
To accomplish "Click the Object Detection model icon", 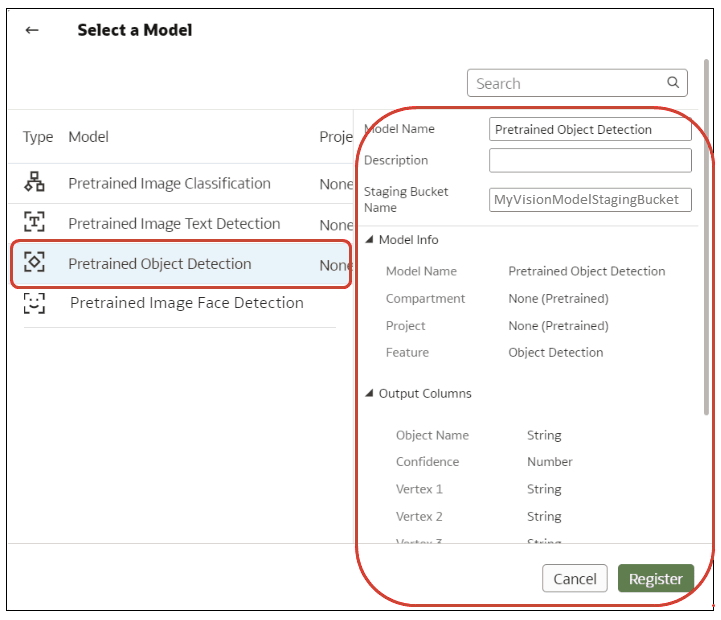I will 35,264.
